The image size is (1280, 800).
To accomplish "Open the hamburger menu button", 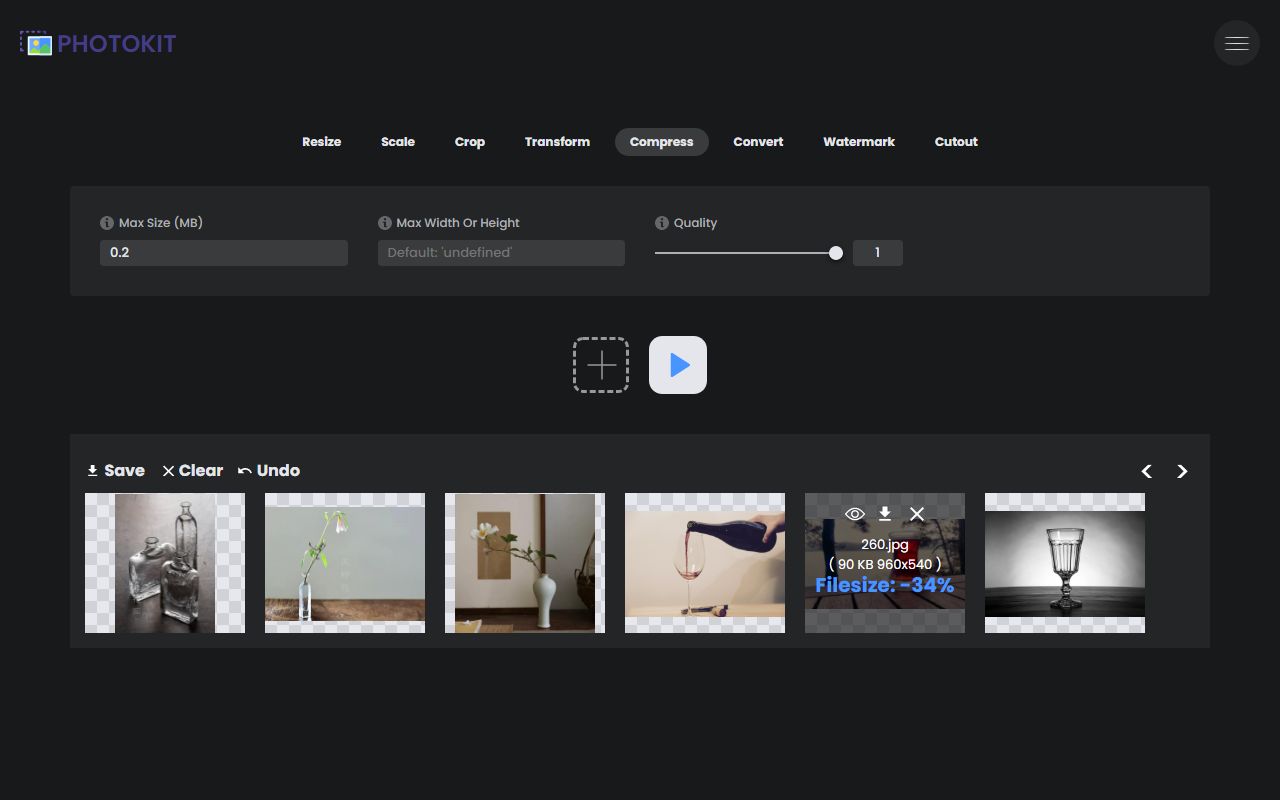I will point(1237,43).
